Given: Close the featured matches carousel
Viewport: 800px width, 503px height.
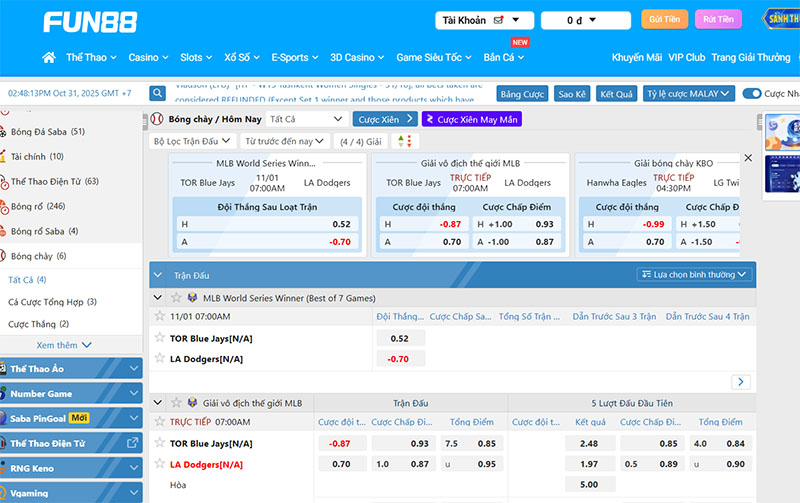Looking at the screenshot, I should (748, 159).
